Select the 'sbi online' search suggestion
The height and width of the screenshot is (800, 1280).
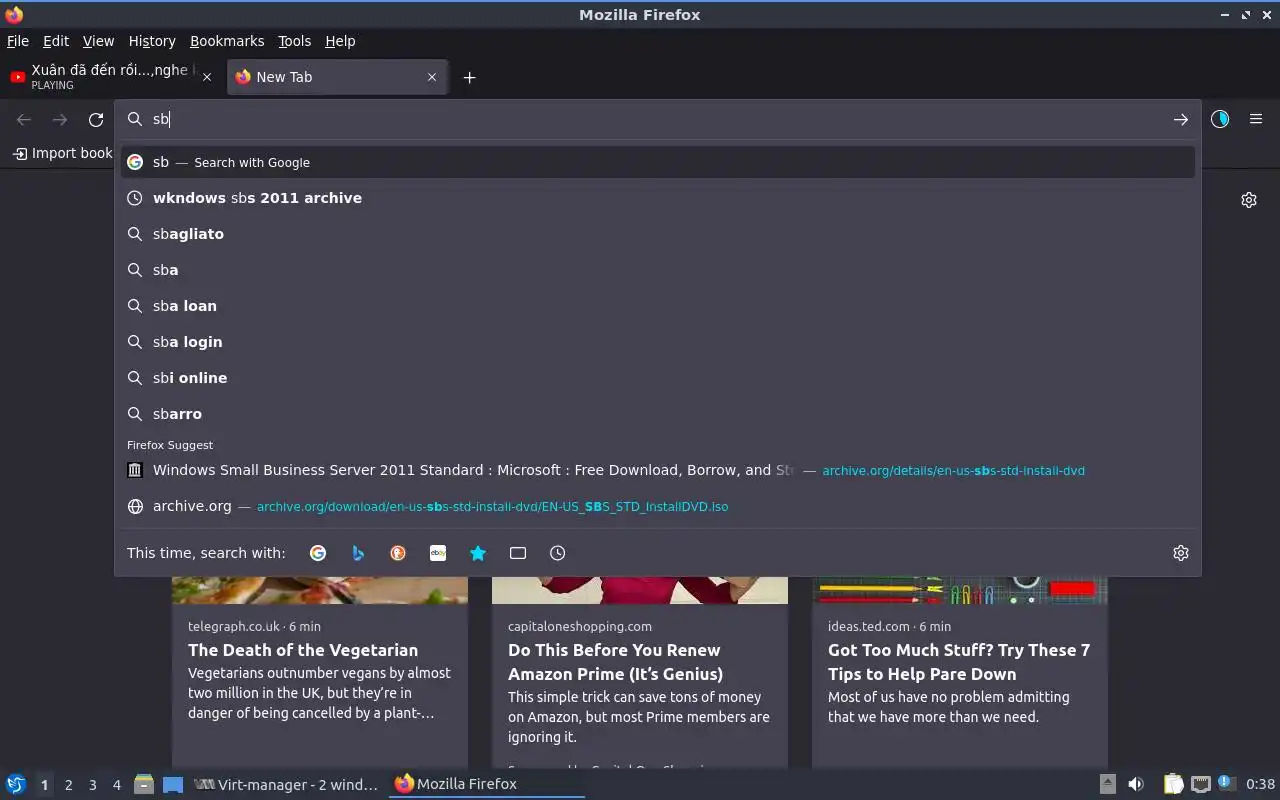pos(658,378)
